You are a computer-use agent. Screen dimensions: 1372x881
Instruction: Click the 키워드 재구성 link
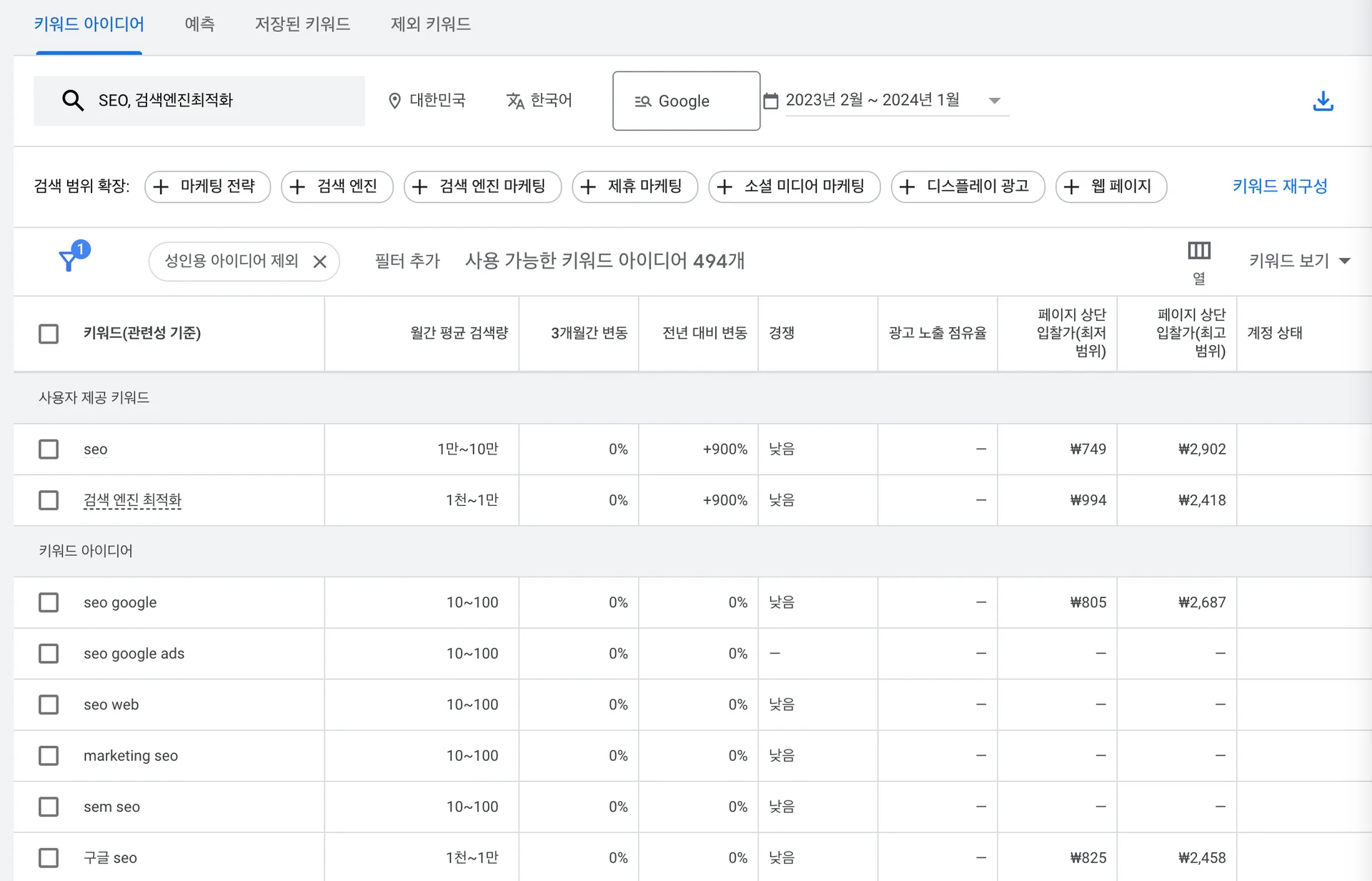1279,186
